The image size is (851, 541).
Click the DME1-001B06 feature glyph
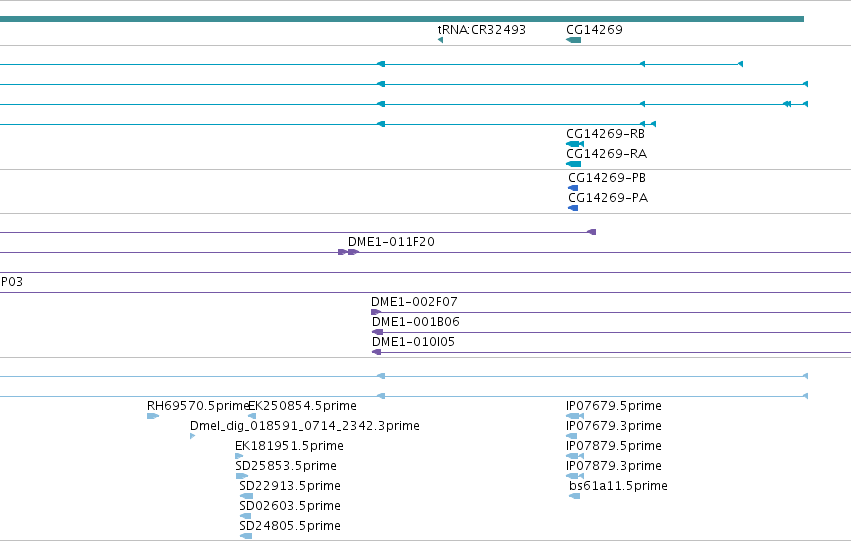click(x=377, y=332)
